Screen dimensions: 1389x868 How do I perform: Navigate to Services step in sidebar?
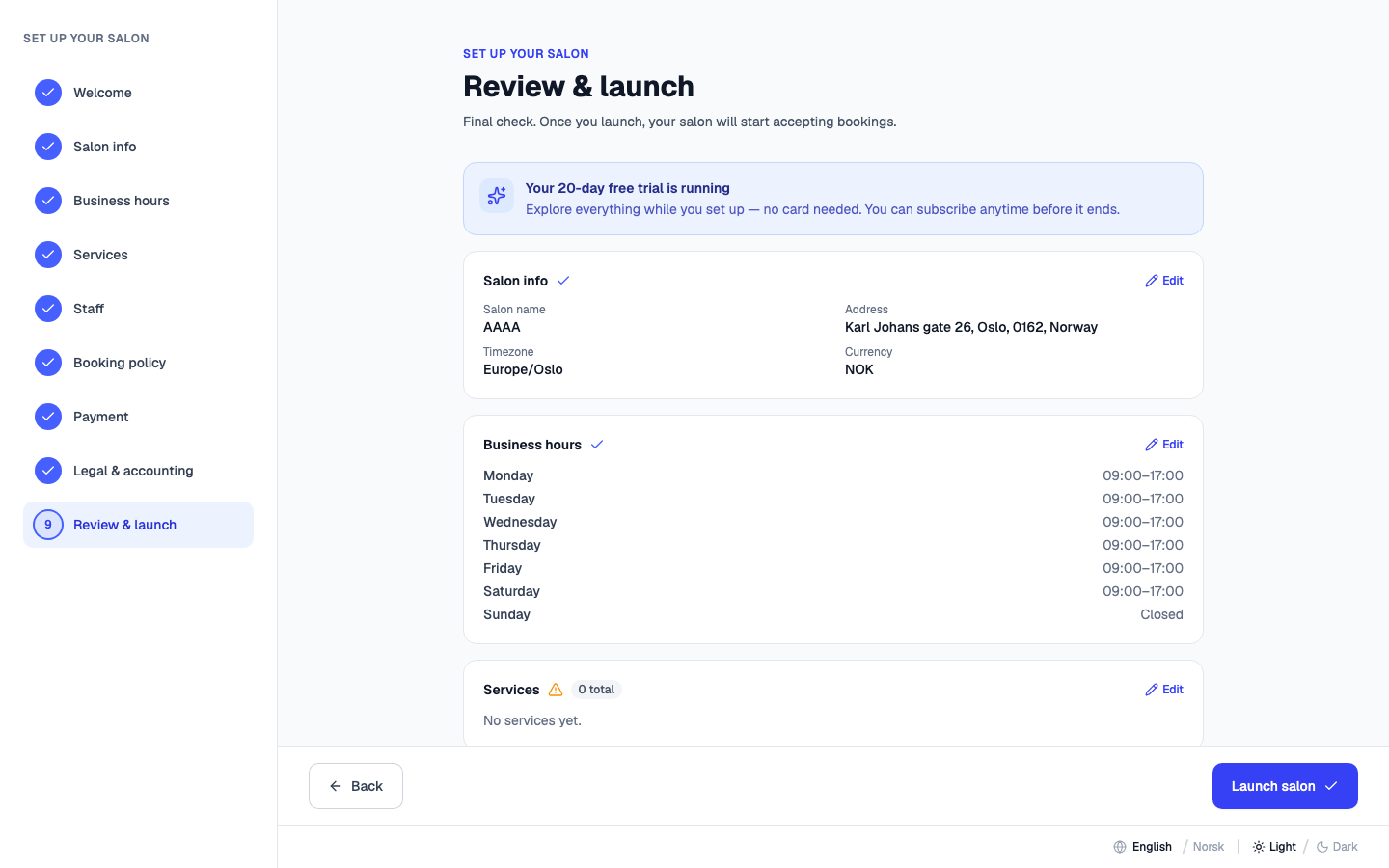coord(138,255)
